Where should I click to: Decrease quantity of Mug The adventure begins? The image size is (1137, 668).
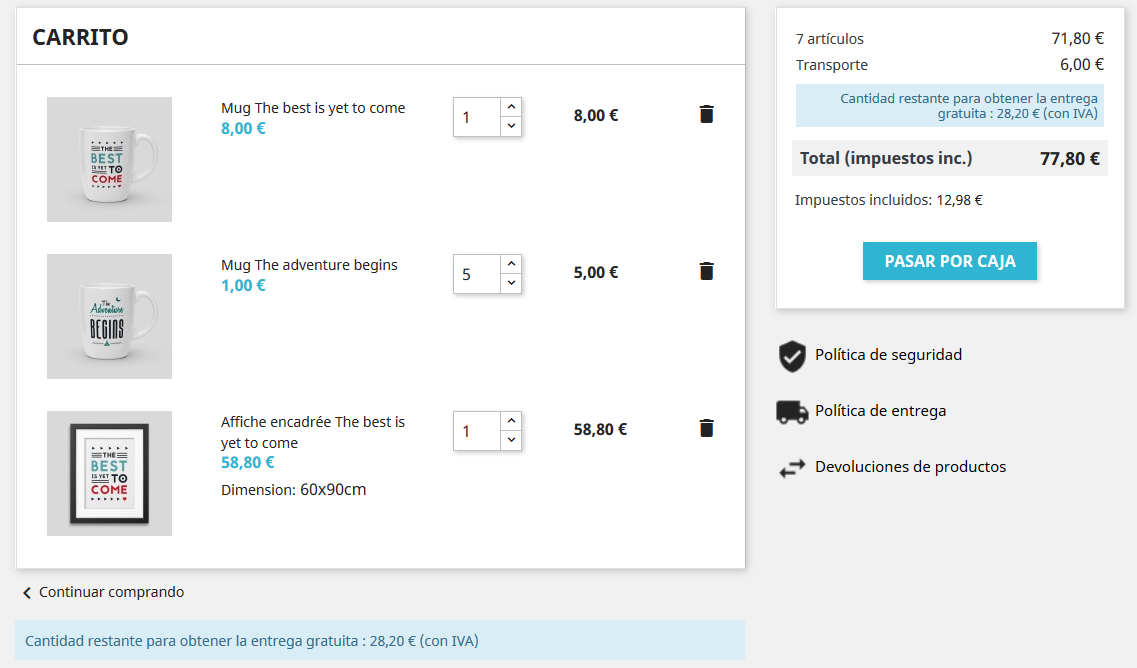(x=511, y=283)
